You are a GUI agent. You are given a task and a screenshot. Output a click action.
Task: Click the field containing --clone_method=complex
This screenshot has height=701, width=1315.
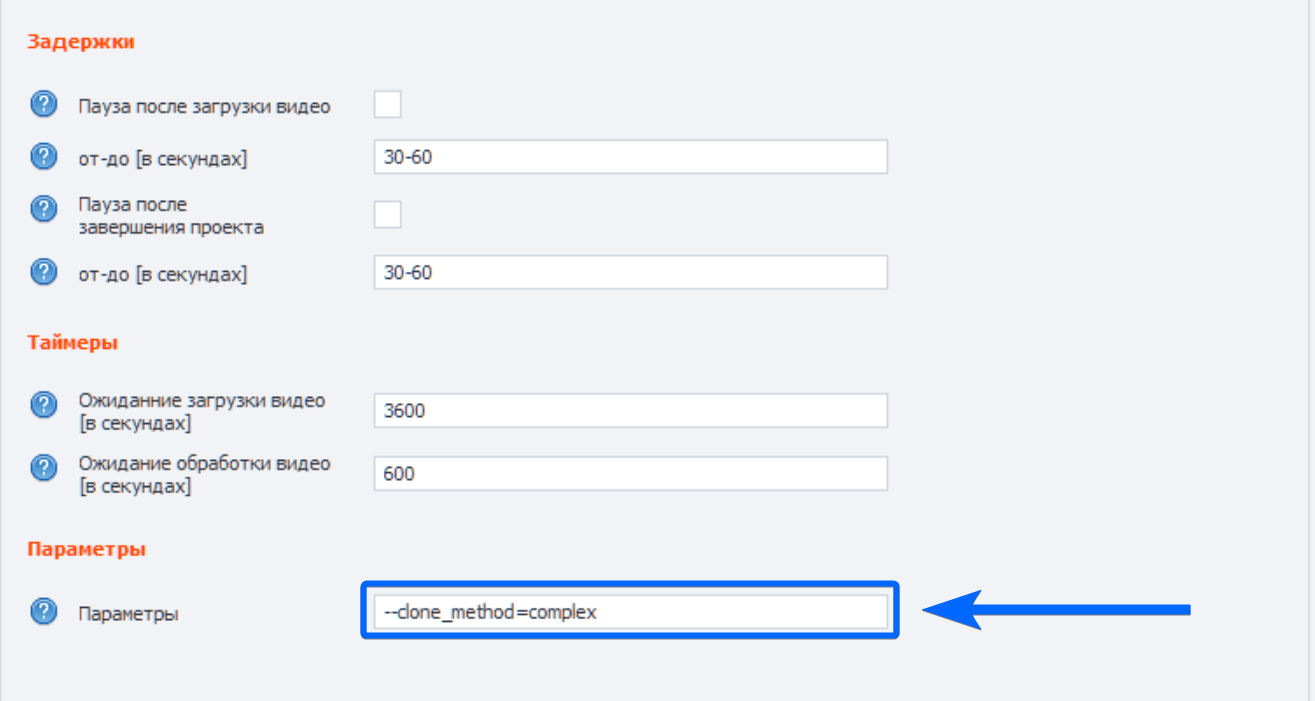pyautogui.click(x=630, y=612)
